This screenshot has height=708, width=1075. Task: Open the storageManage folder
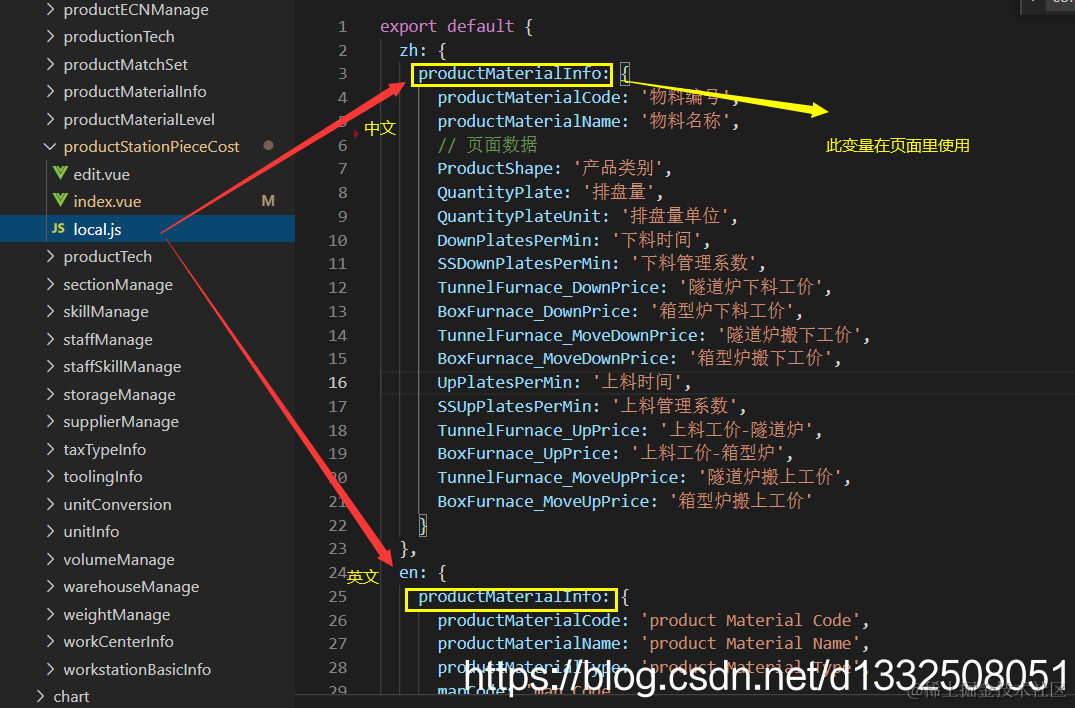click(x=119, y=394)
